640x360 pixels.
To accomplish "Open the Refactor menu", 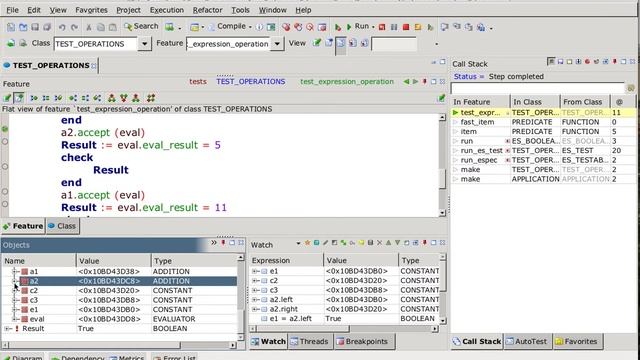I will (207, 10).
